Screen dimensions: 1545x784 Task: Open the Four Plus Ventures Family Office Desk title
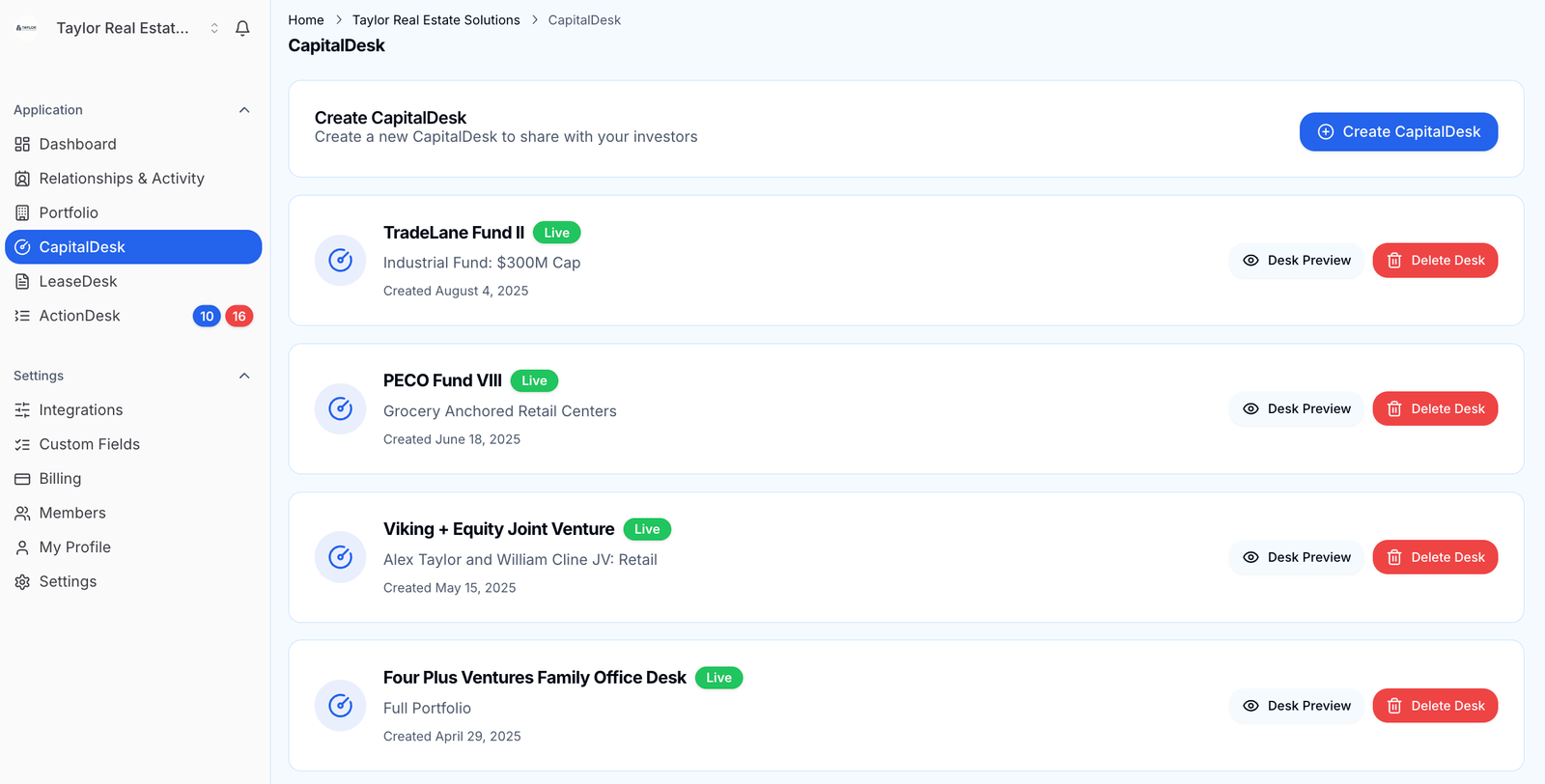(534, 678)
